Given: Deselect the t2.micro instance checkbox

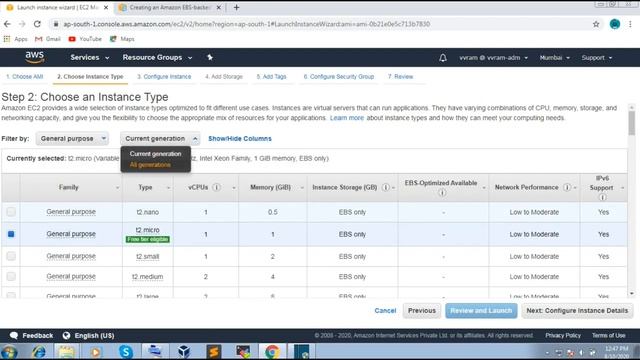Looking at the screenshot, I should point(11,234).
